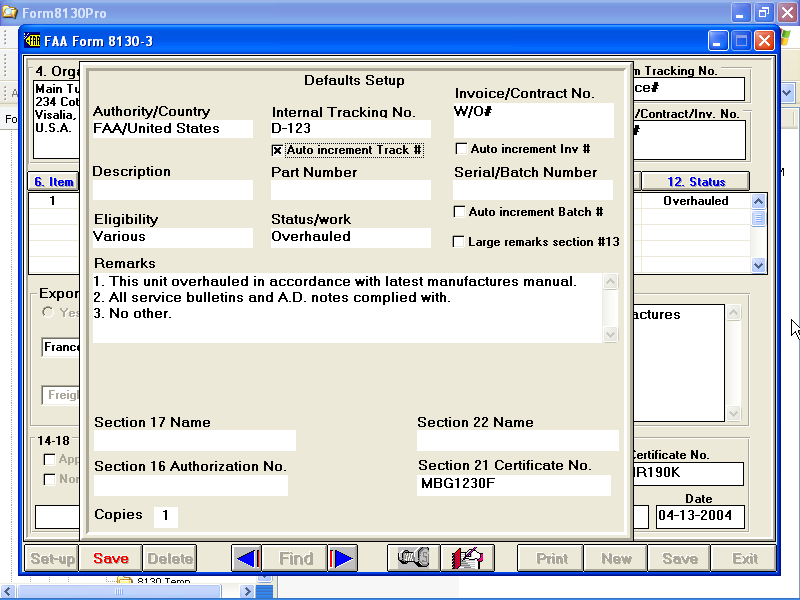Image resolution: width=800 pixels, height=600 pixels.
Task: Click the 12. Status column header
Action: 694,182
